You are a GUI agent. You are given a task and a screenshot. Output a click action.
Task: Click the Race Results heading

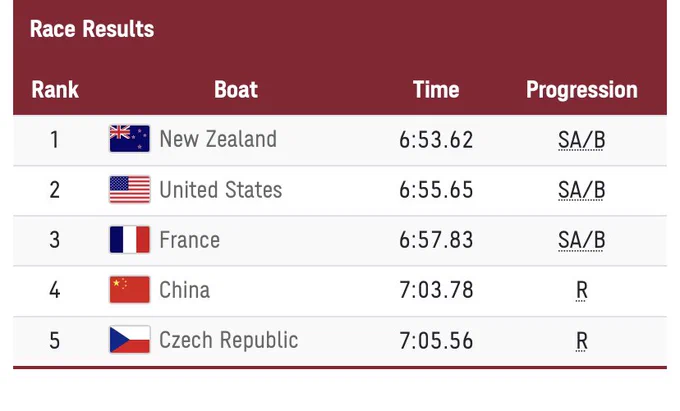coord(92,29)
